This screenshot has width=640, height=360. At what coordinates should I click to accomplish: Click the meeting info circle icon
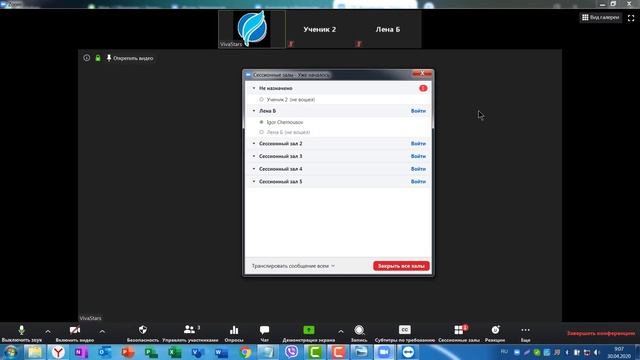coord(87,58)
